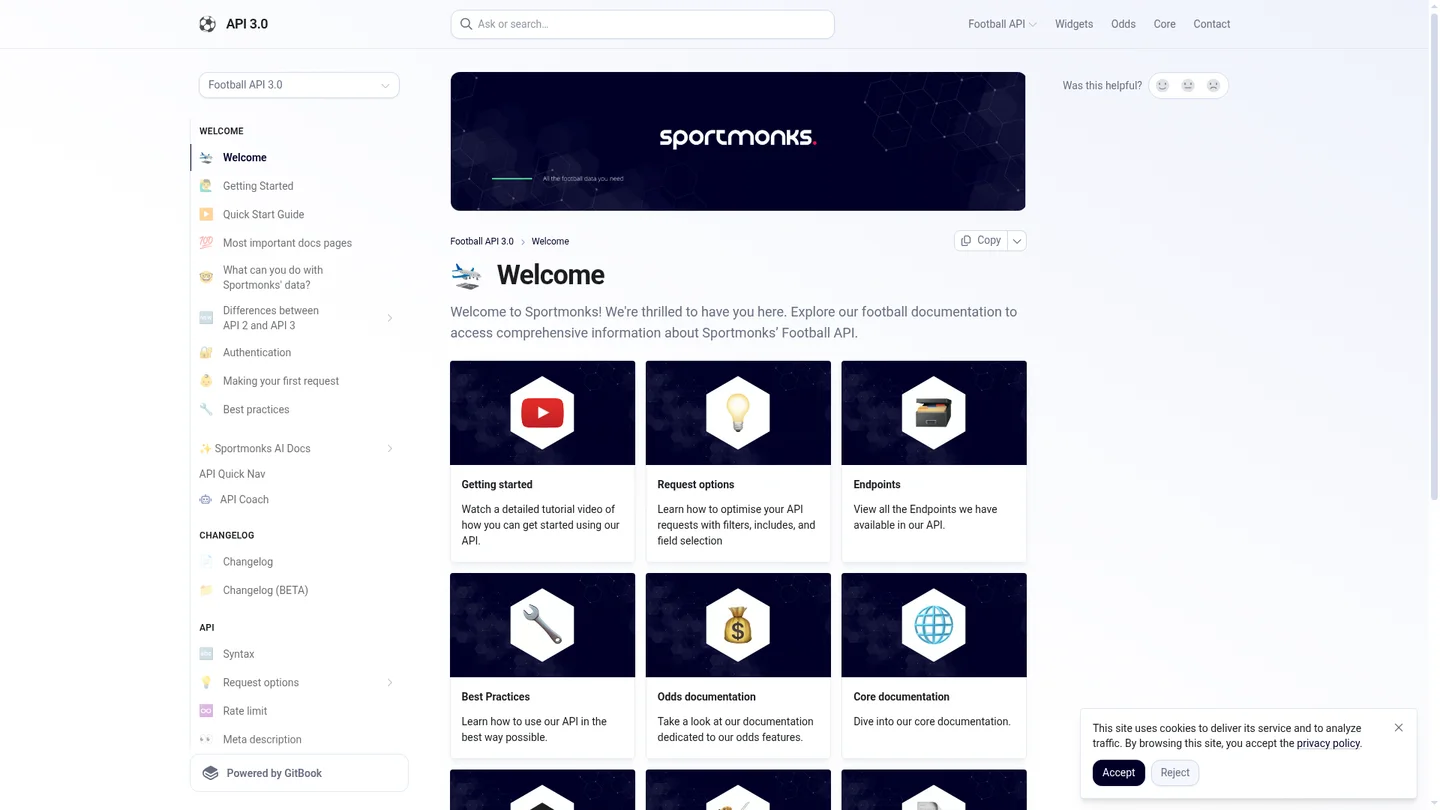The image size is (1440, 810).
Task: Click the API 3.0 site title
Action: [247, 24]
